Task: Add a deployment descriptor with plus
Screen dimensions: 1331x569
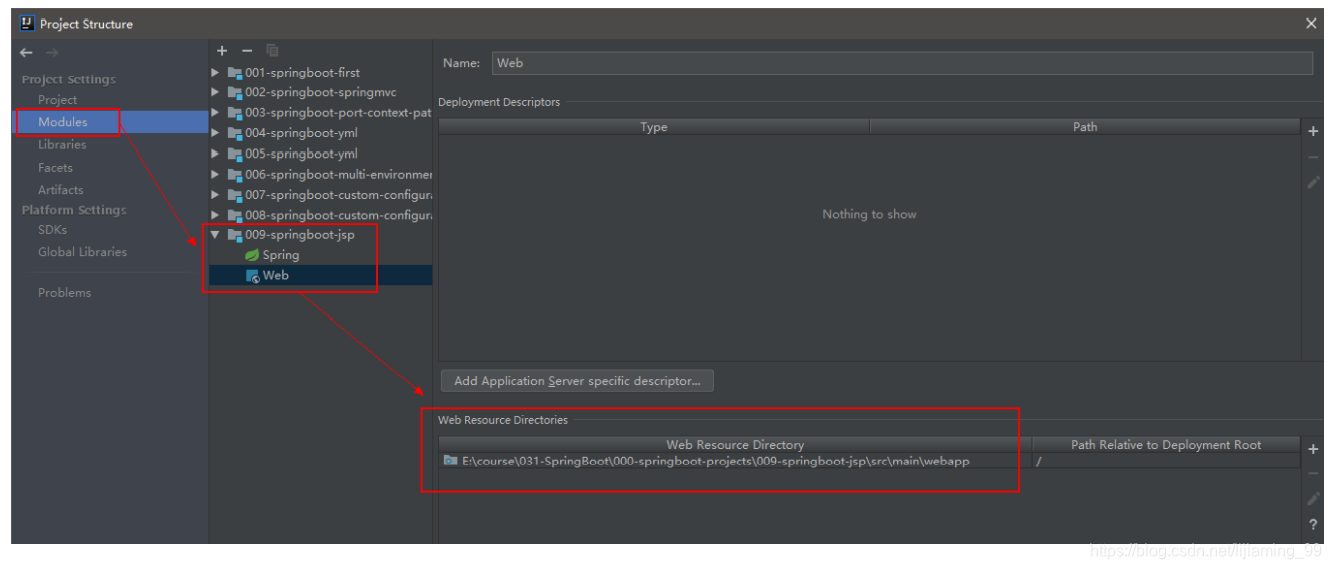Action: click(x=1313, y=131)
